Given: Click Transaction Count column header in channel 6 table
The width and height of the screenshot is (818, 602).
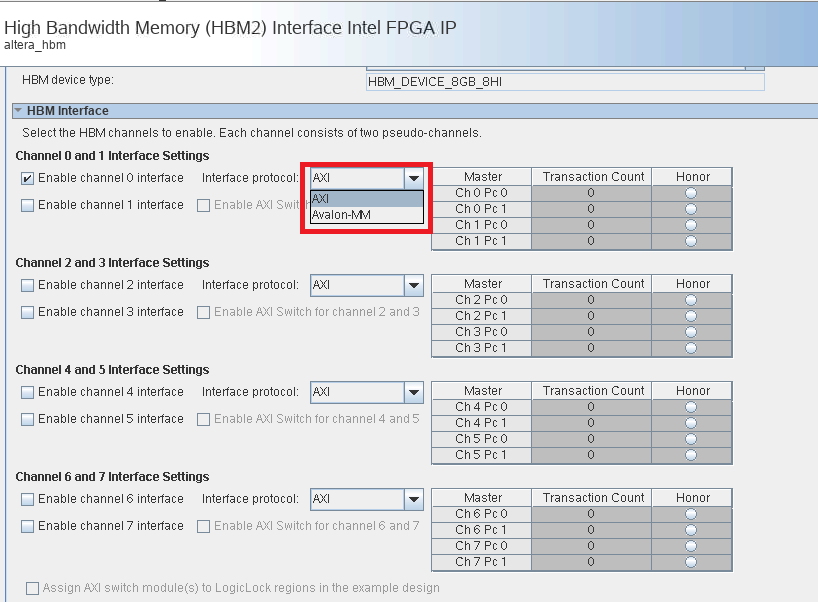Looking at the screenshot, I should click(x=593, y=497).
